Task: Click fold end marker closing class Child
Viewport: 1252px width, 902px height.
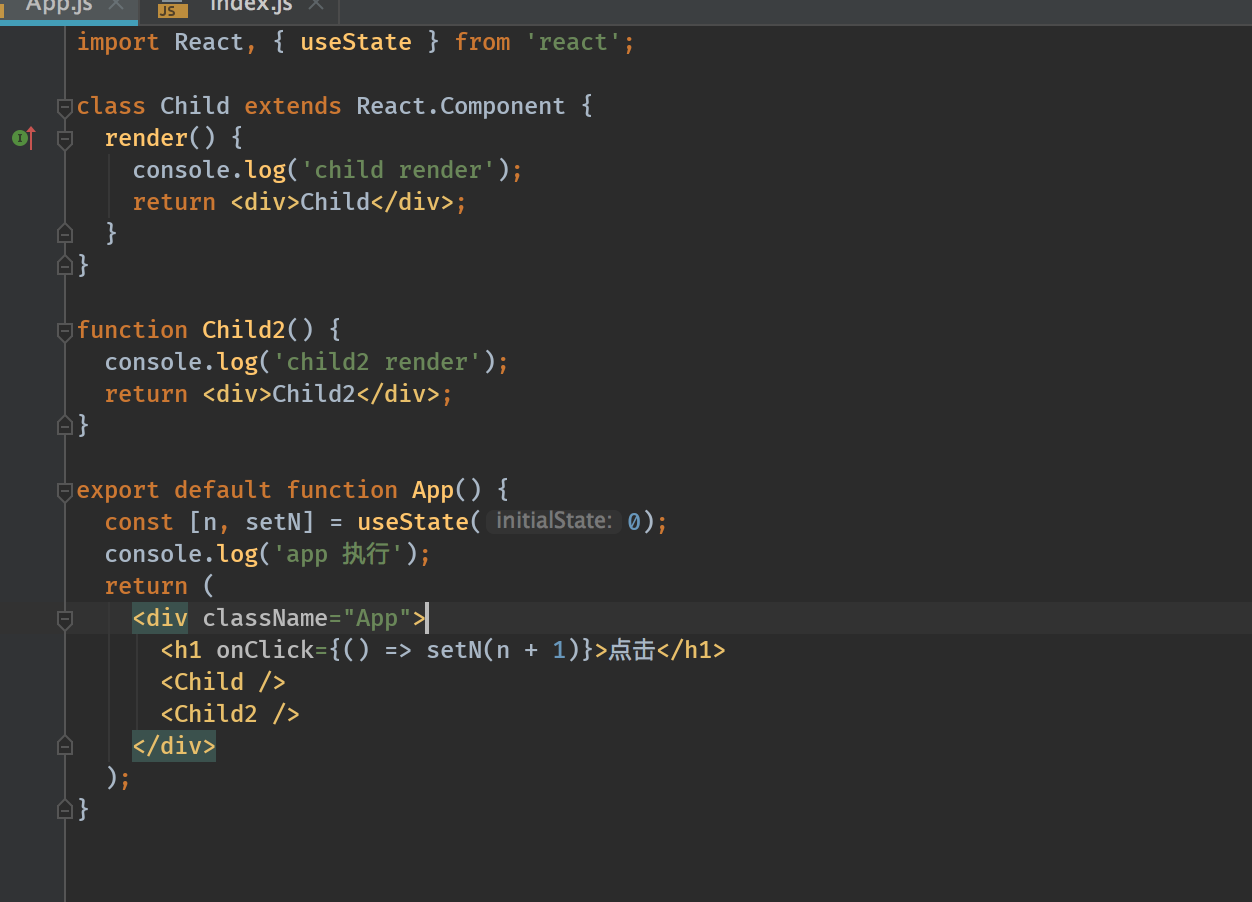Action: pyautogui.click(x=65, y=266)
